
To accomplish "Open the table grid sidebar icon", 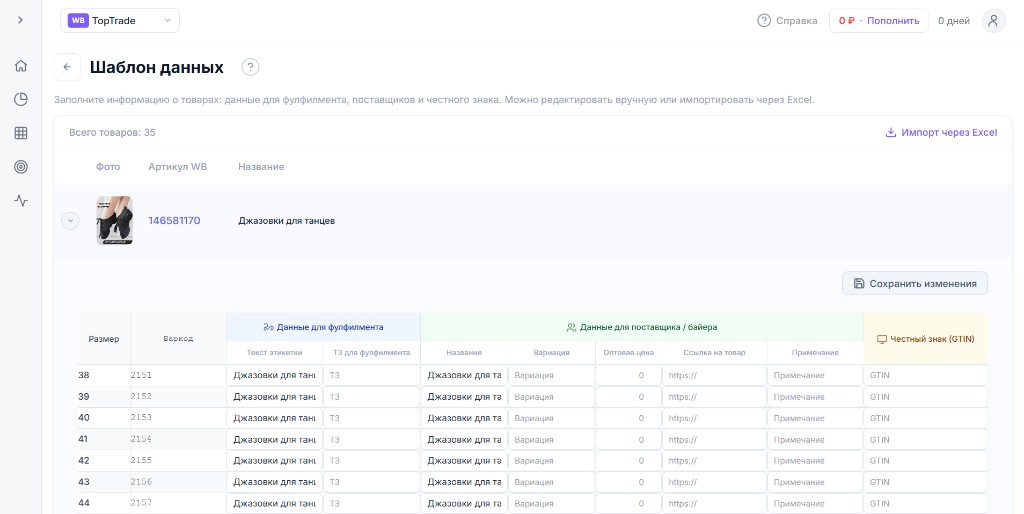I will coord(21,133).
